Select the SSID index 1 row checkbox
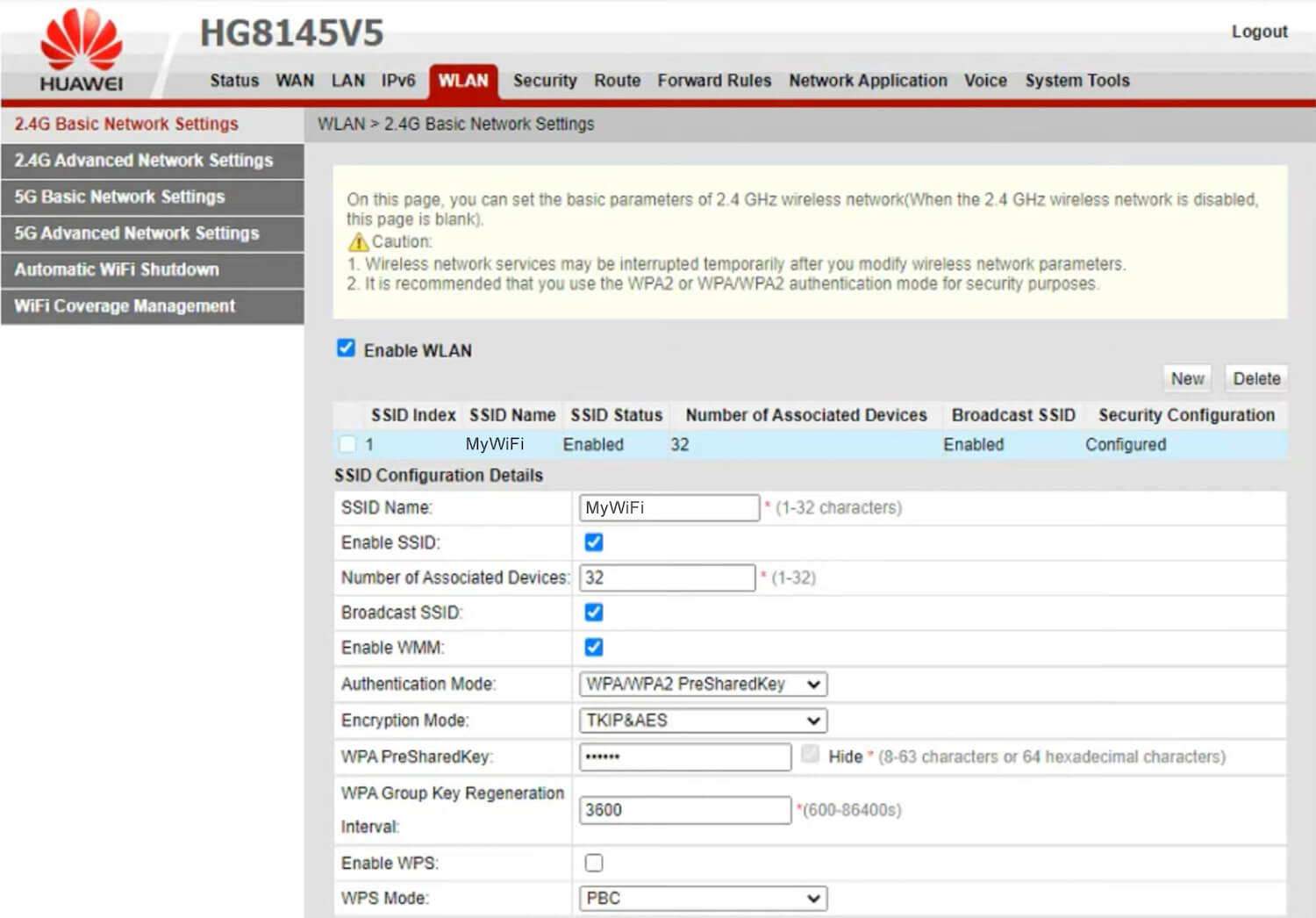The height and width of the screenshot is (918, 1316). coord(348,444)
